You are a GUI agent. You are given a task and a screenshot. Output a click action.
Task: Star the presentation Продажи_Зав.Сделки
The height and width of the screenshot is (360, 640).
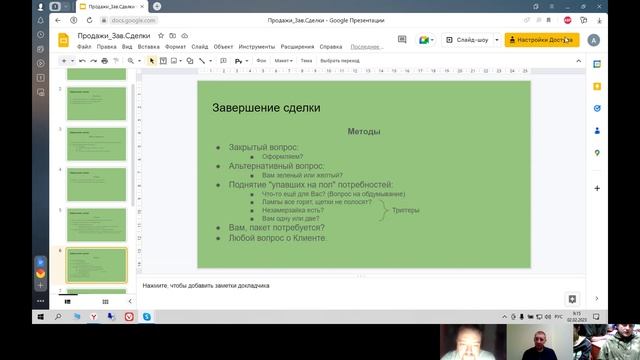tap(161, 36)
